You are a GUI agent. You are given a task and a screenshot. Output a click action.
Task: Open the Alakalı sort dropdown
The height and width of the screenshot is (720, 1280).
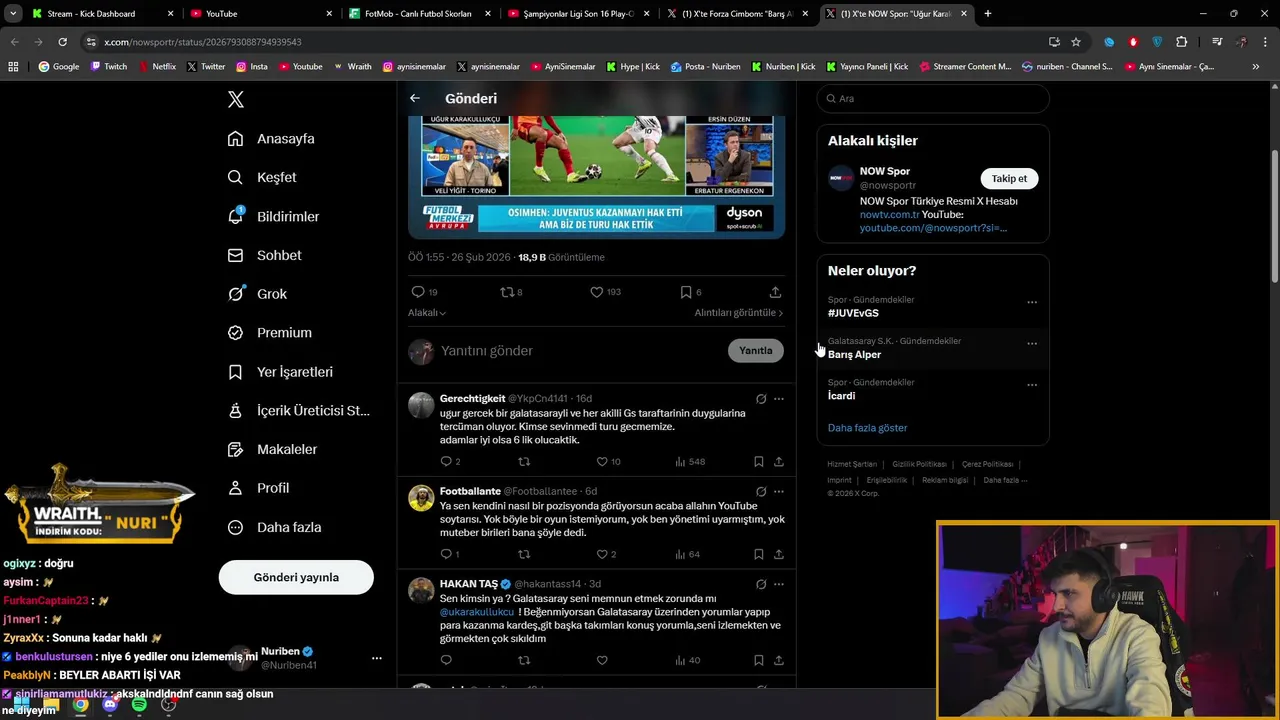[x=427, y=313]
